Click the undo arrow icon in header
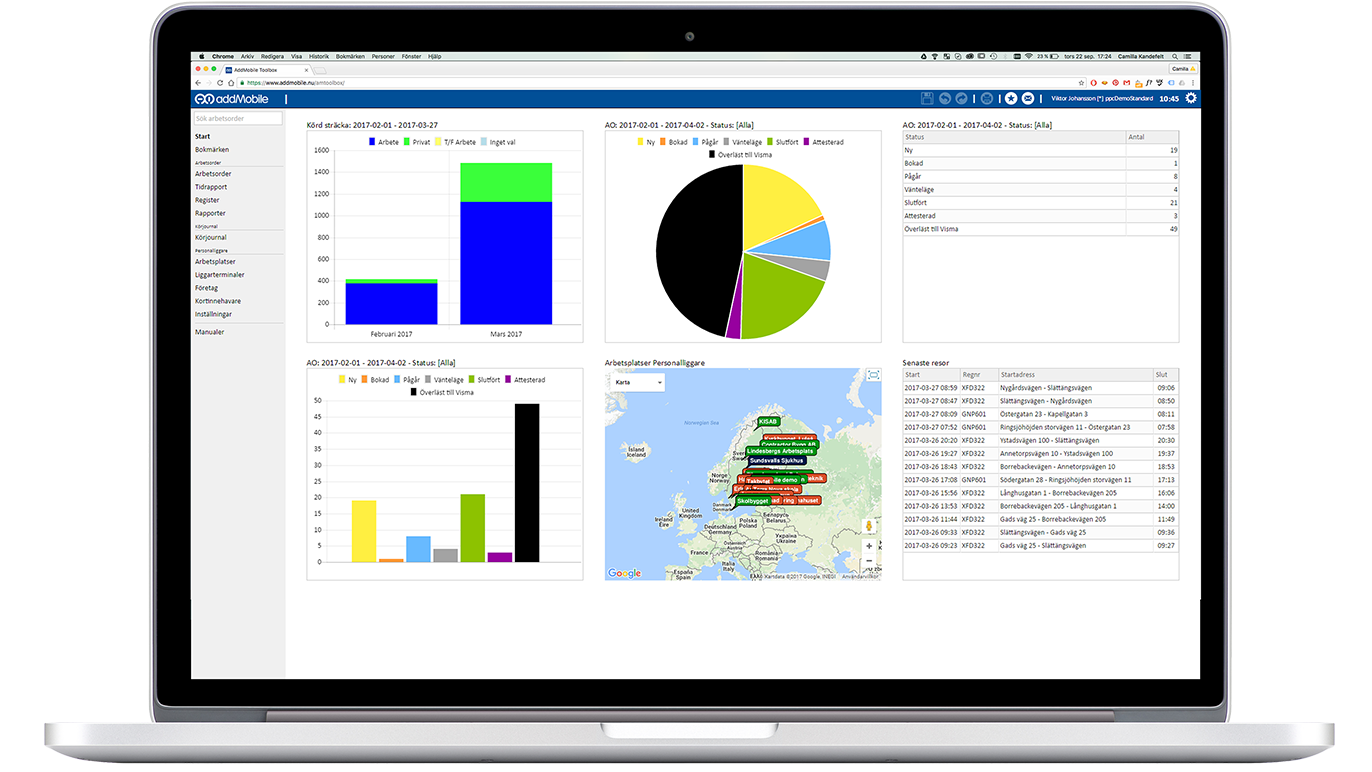Screen dimensions: 1372x772 [945, 98]
